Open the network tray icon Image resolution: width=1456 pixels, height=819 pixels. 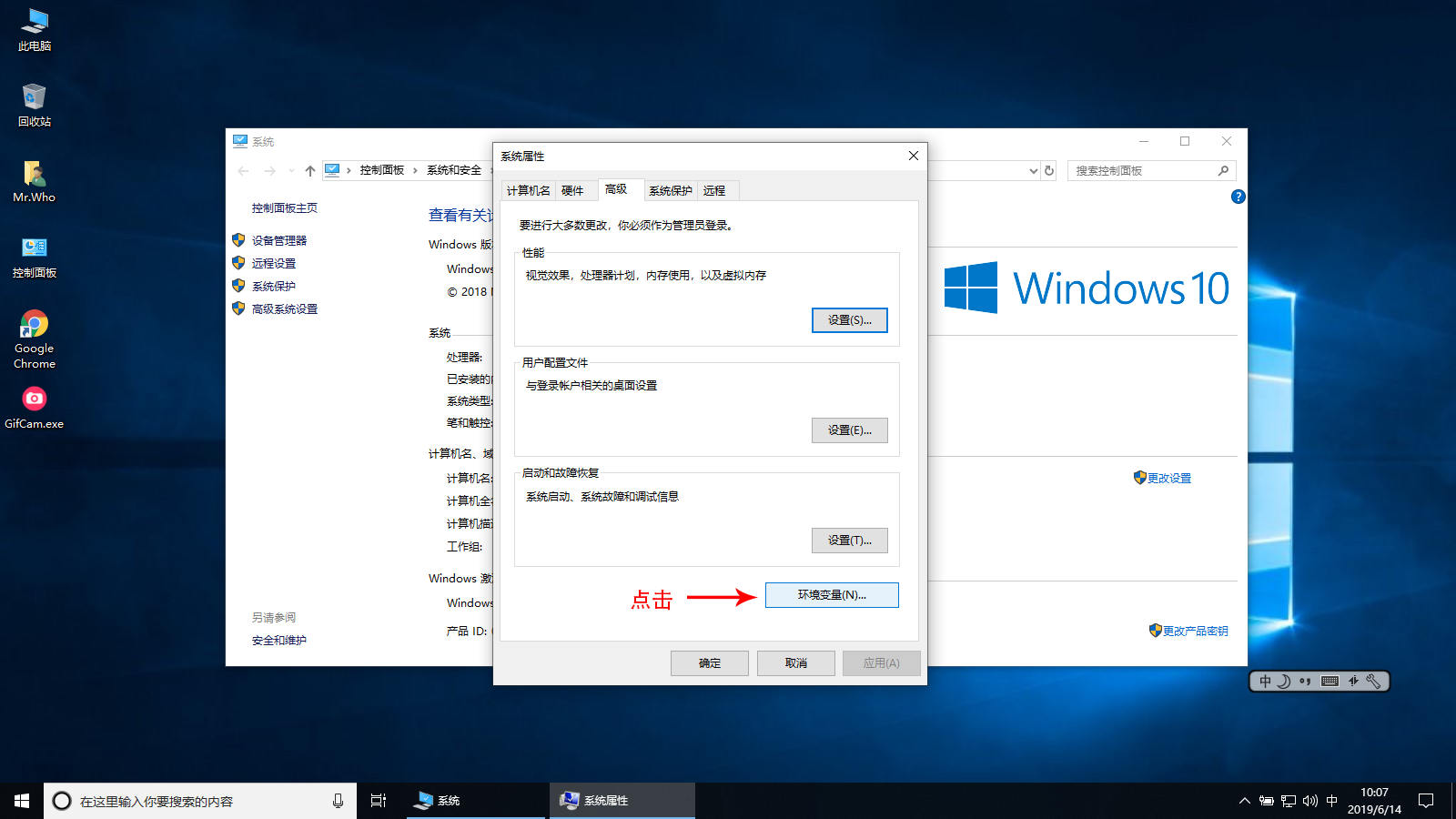pos(1288,801)
